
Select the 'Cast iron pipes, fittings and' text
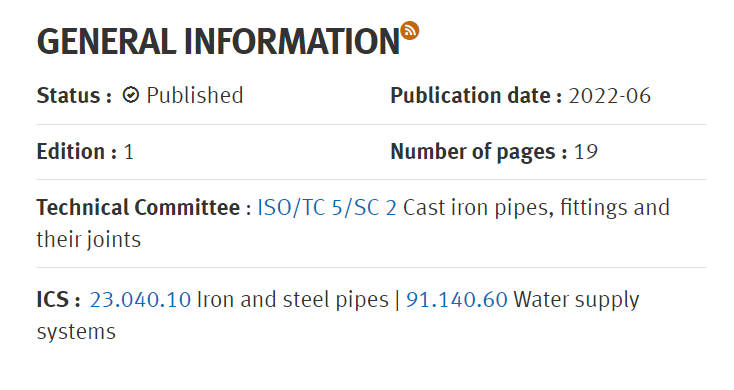coord(536,207)
